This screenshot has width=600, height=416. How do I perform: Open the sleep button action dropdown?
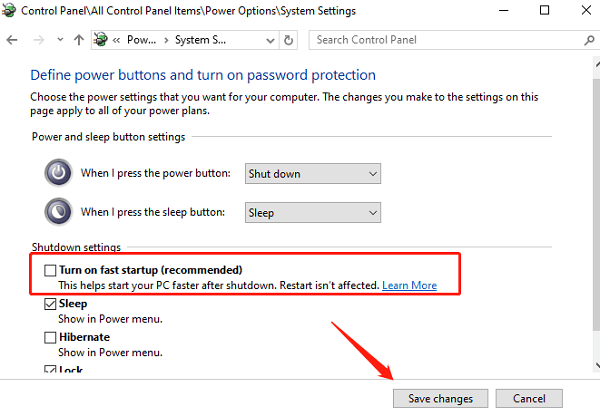[x=313, y=212]
